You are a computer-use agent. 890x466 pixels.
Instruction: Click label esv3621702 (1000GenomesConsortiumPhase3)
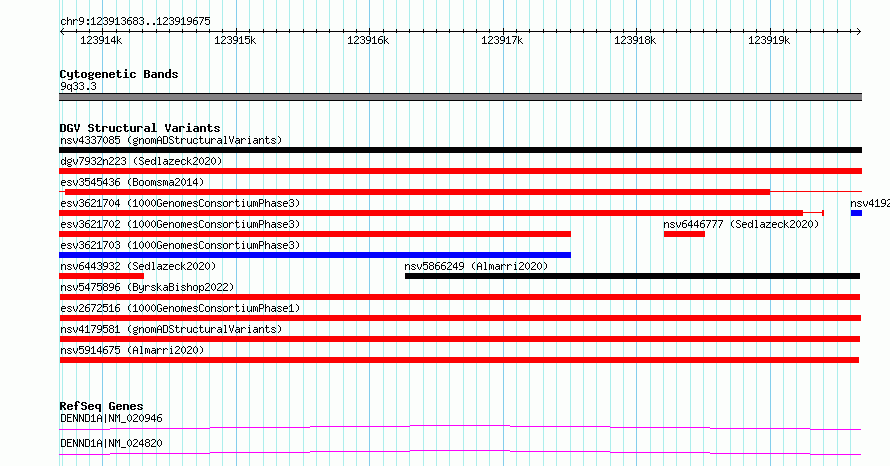tap(180, 224)
